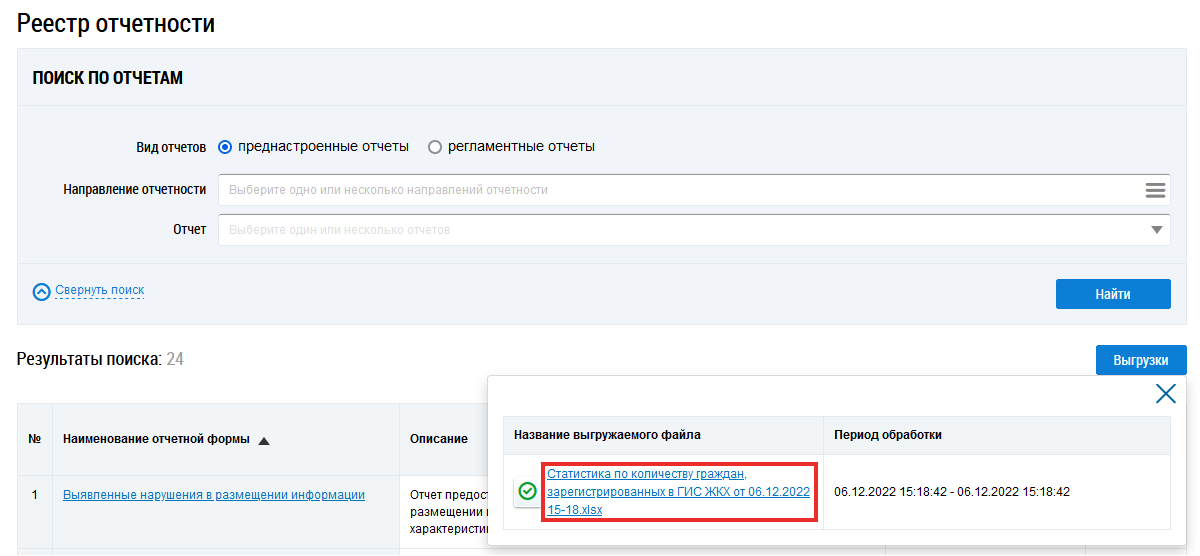
Task: Click the Направление отчетности selection field
Action: (680, 190)
